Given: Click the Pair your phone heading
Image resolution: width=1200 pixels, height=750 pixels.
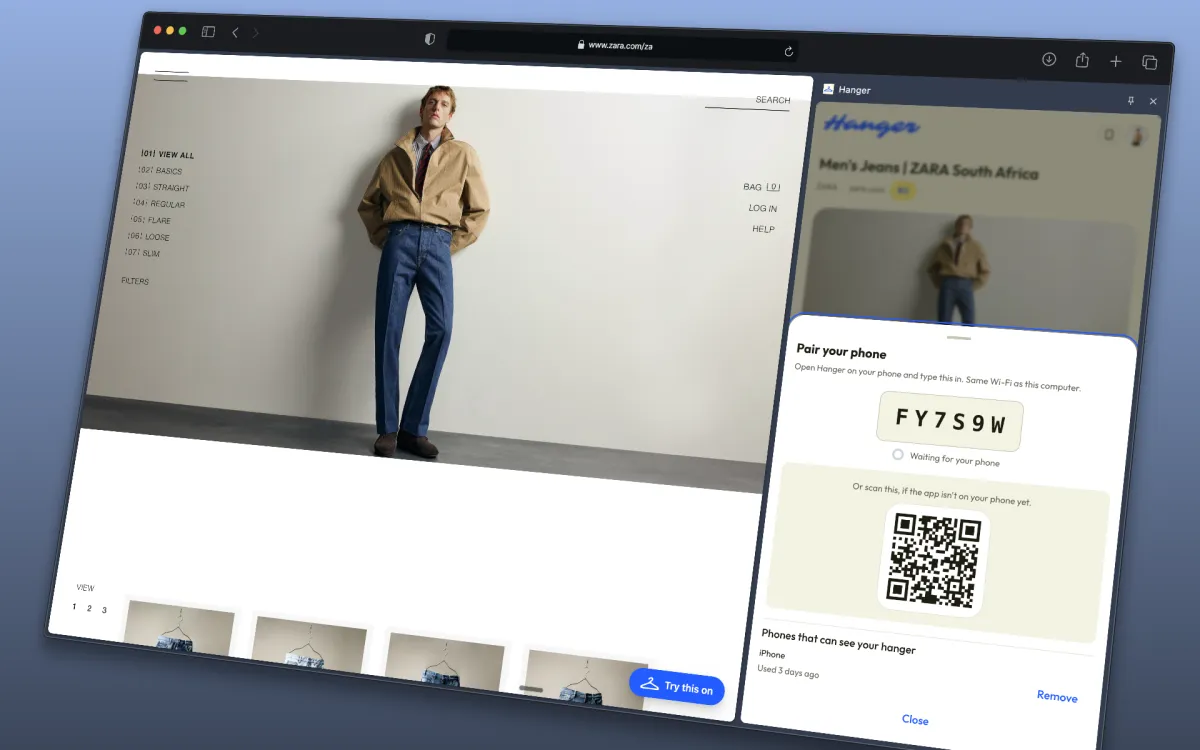Looking at the screenshot, I should coord(841,352).
